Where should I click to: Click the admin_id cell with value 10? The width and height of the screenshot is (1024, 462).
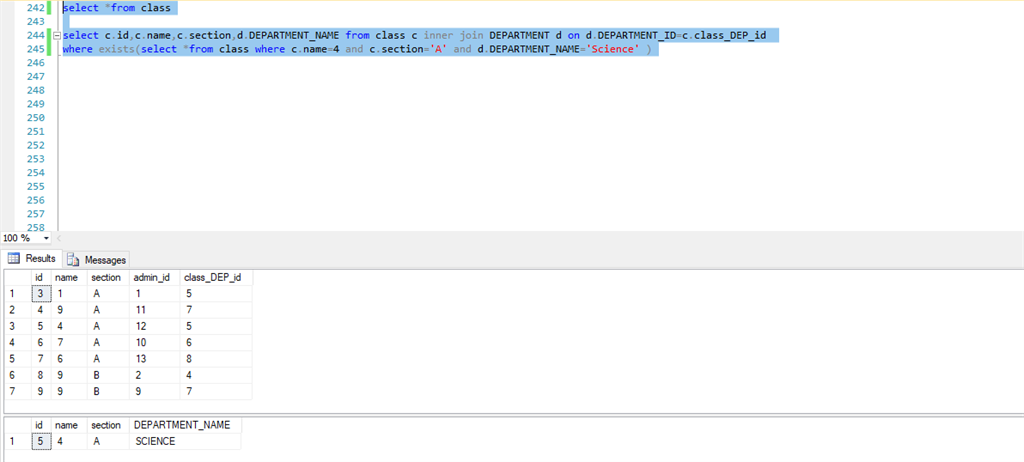155,343
